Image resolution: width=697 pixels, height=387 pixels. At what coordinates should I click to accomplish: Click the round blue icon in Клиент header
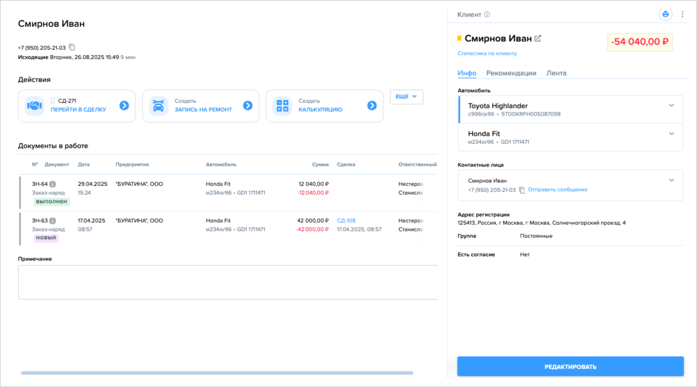[665, 14]
